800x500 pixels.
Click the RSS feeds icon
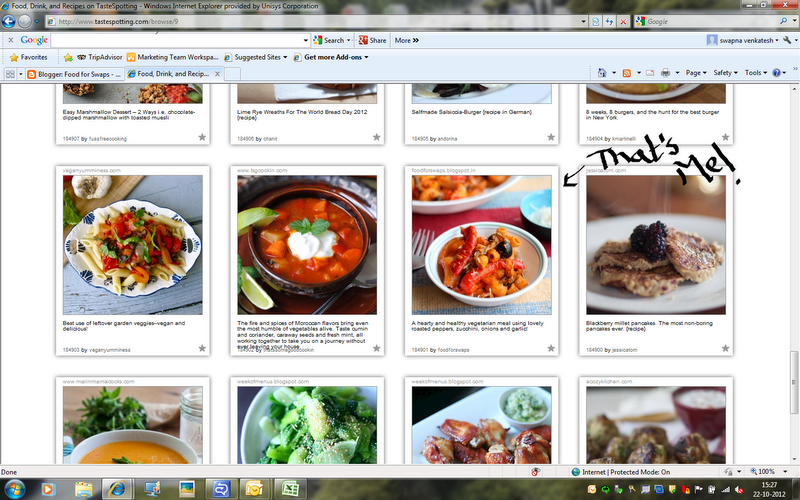click(x=627, y=73)
